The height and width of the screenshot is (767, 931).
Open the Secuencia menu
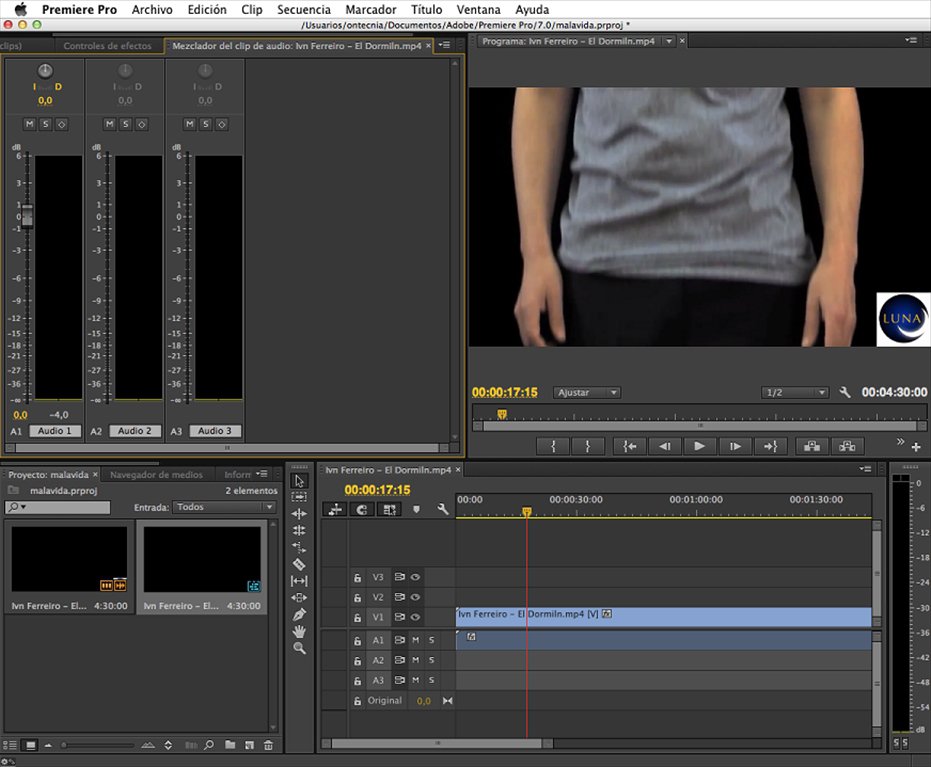click(303, 9)
